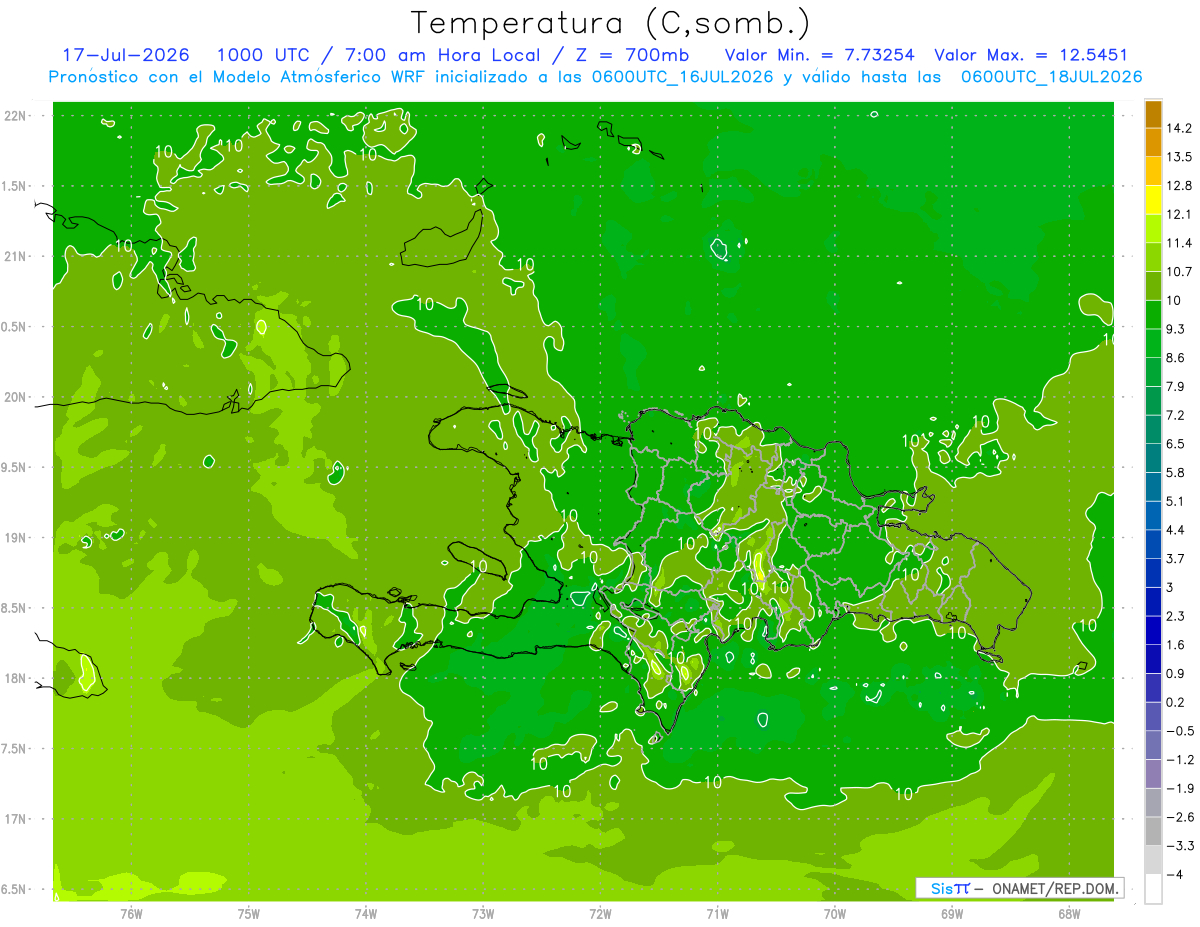Click the 'Valor Max. = 12.5451' value
The width and height of the screenshot is (1200, 927).
click(x=1031, y=56)
